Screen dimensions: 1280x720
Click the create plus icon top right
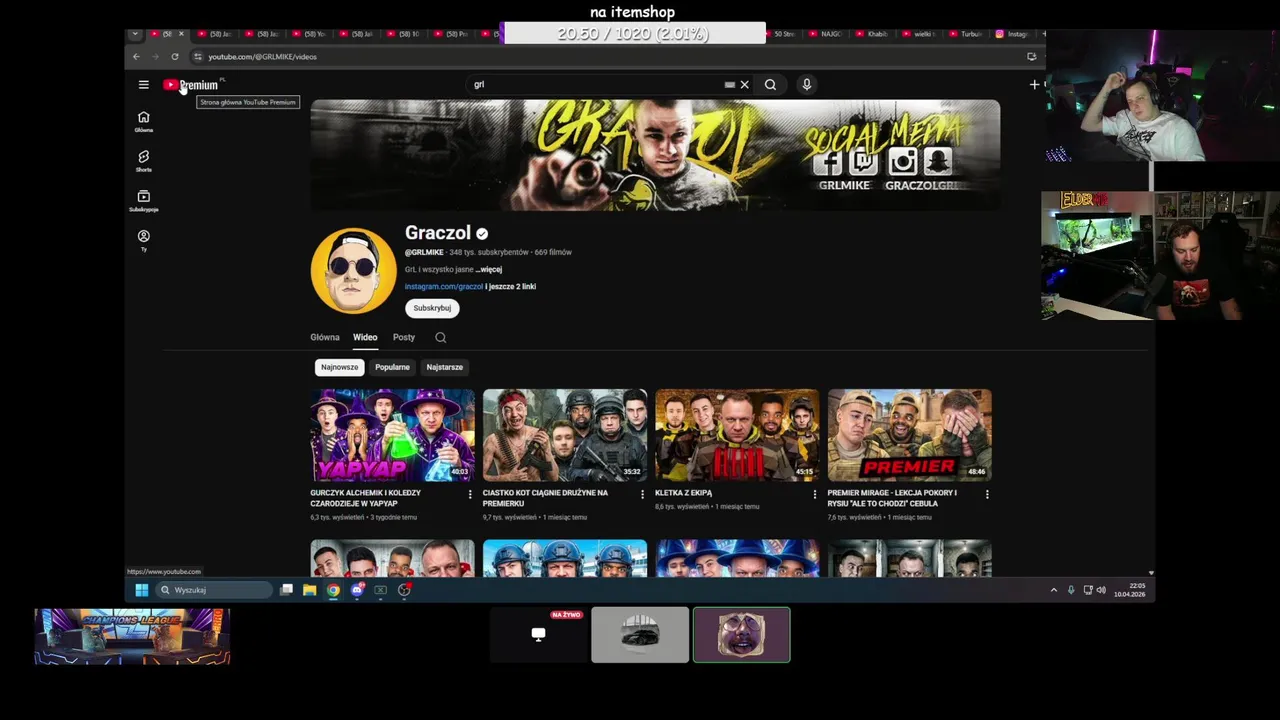(x=1034, y=85)
